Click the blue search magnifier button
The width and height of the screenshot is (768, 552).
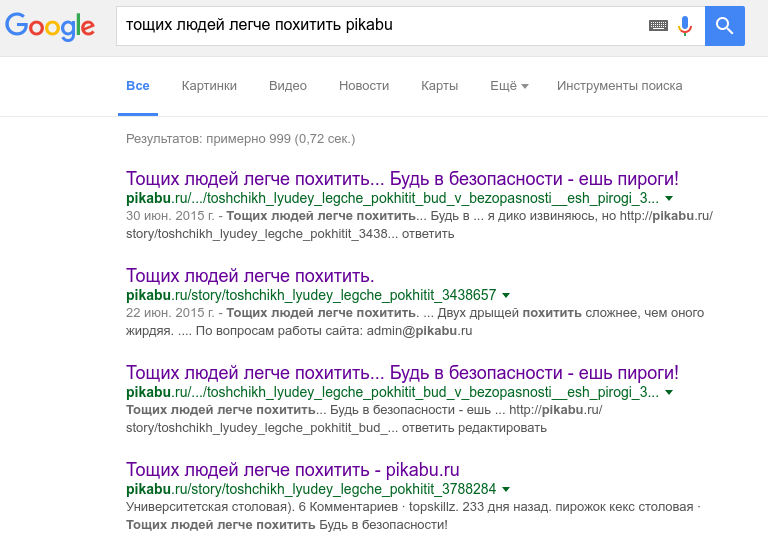click(x=725, y=26)
